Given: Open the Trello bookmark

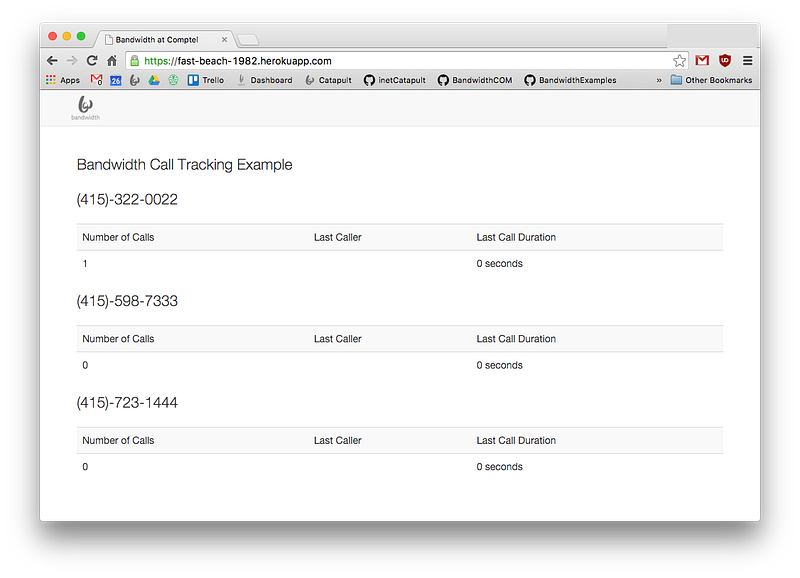Looking at the screenshot, I should point(206,80).
